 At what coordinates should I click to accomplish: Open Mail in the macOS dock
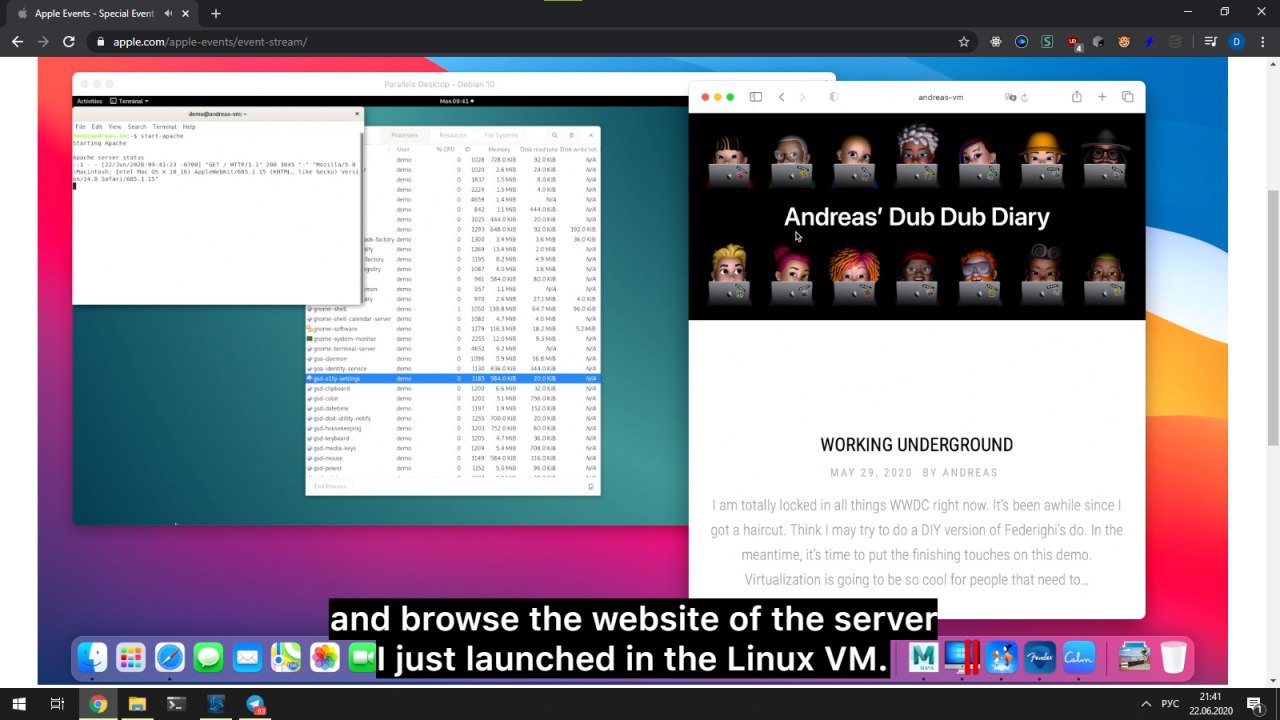[x=247, y=657]
